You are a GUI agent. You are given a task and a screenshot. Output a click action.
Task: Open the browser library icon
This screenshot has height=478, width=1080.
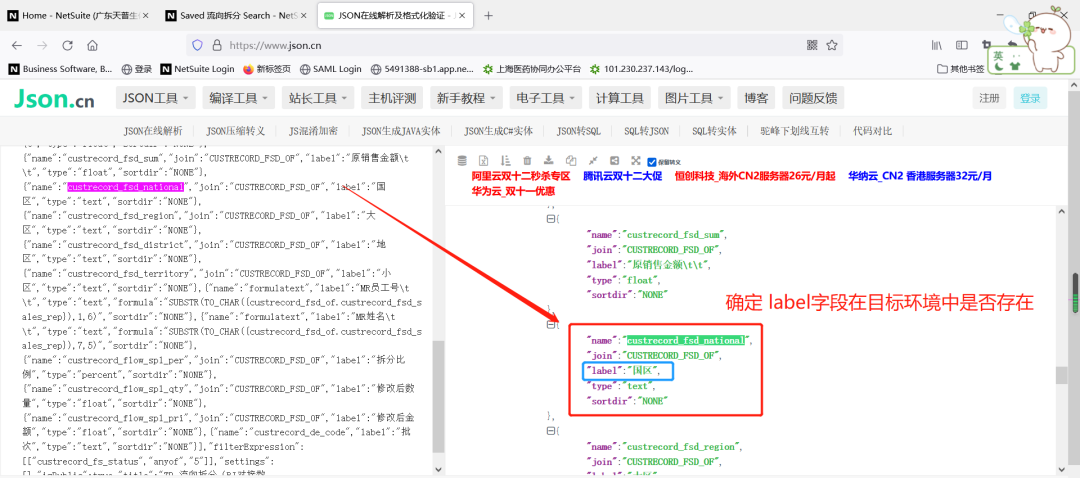tap(937, 45)
